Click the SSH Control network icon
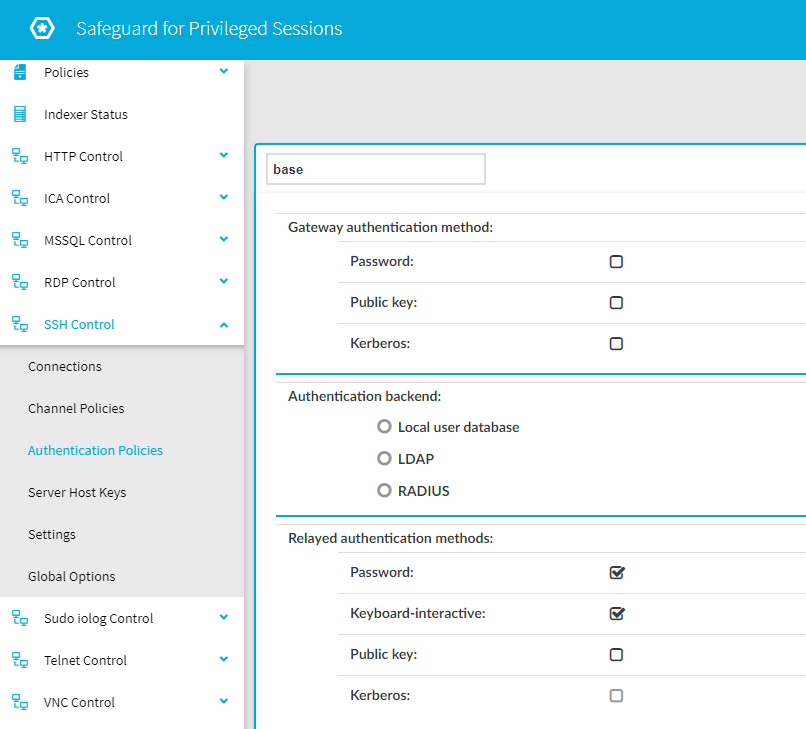 20,324
